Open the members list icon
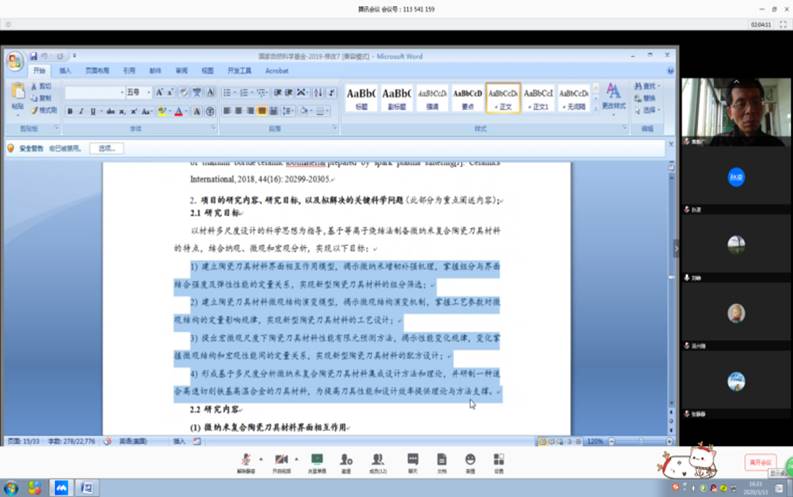 [x=377, y=460]
